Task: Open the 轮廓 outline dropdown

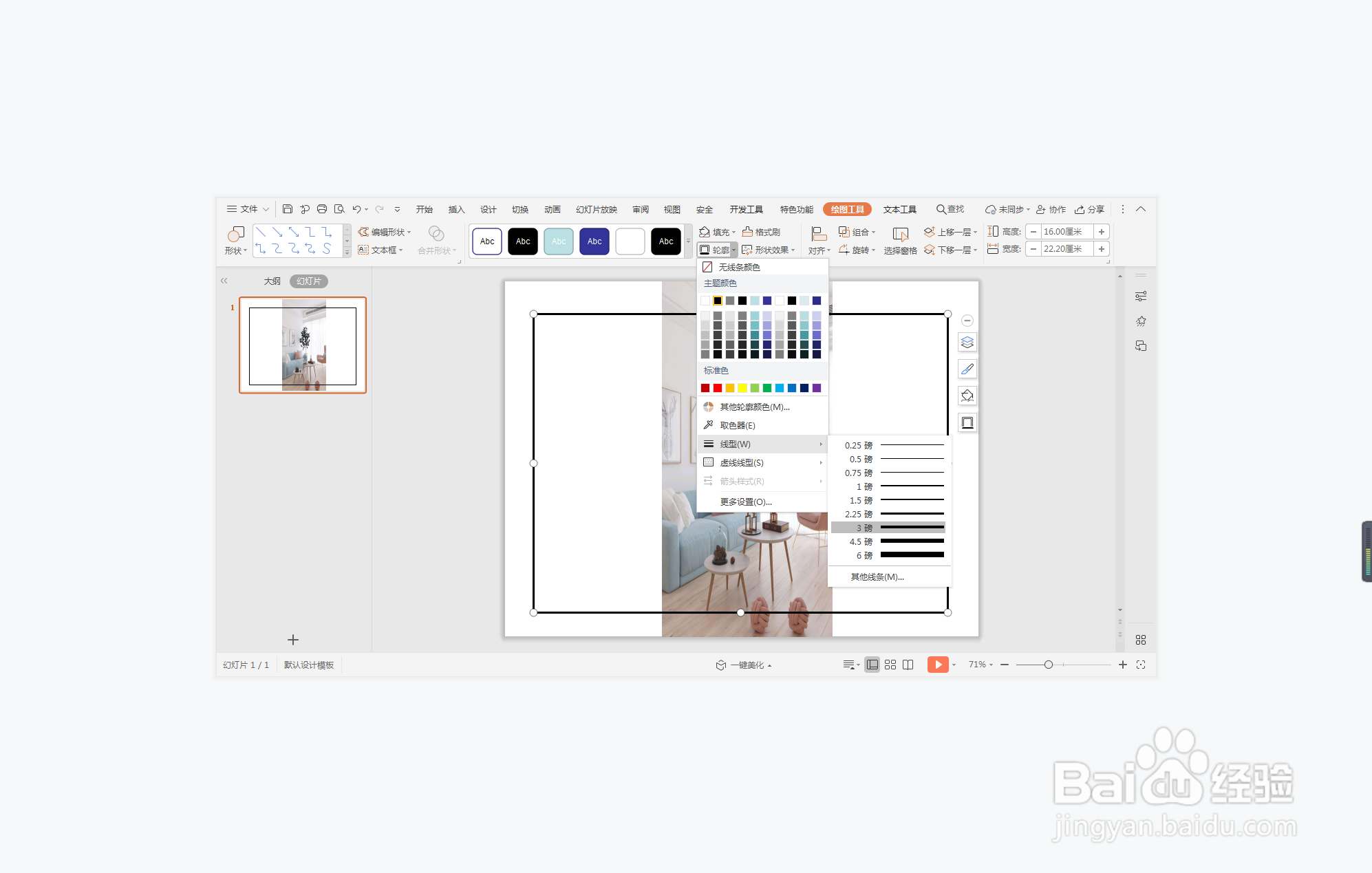Action: pos(718,250)
